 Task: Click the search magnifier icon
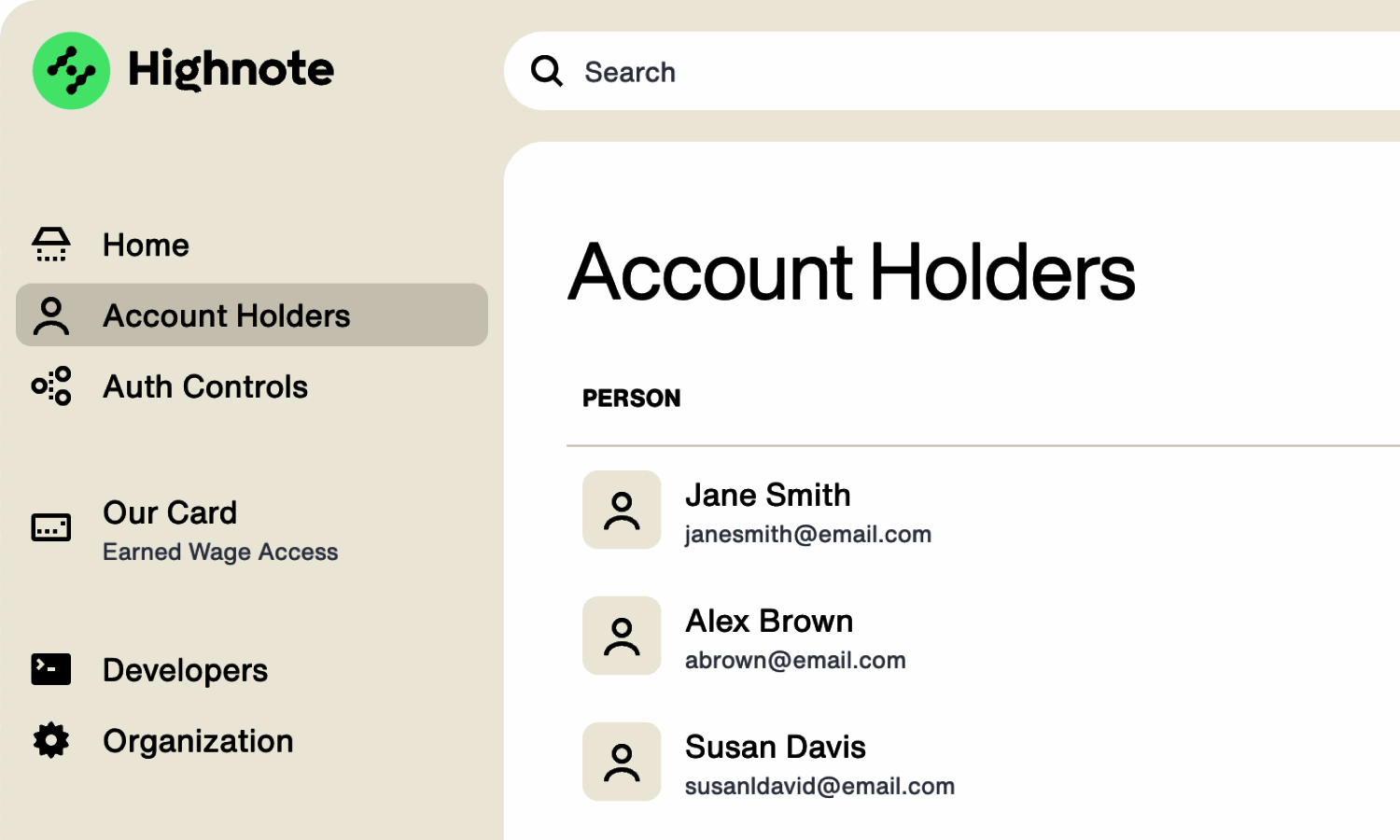[547, 71]
